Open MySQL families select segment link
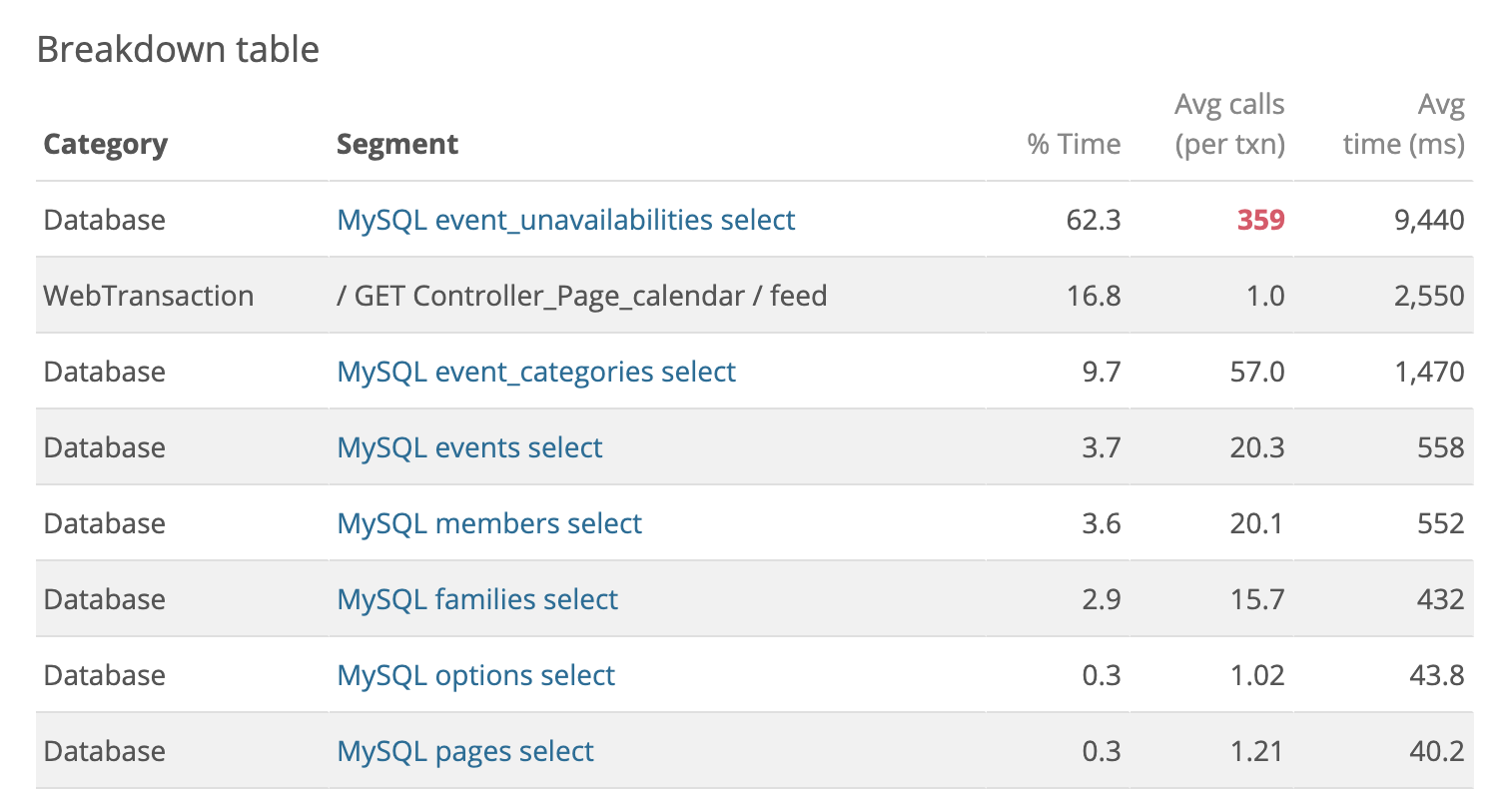 [x=477, y=599]
